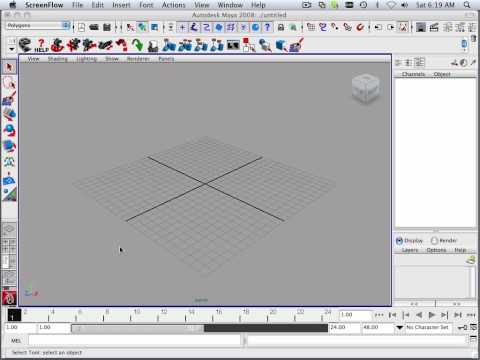Enable Snap to View Planes icon
Screen dimensions: 480x360
(x=347, y=27)
